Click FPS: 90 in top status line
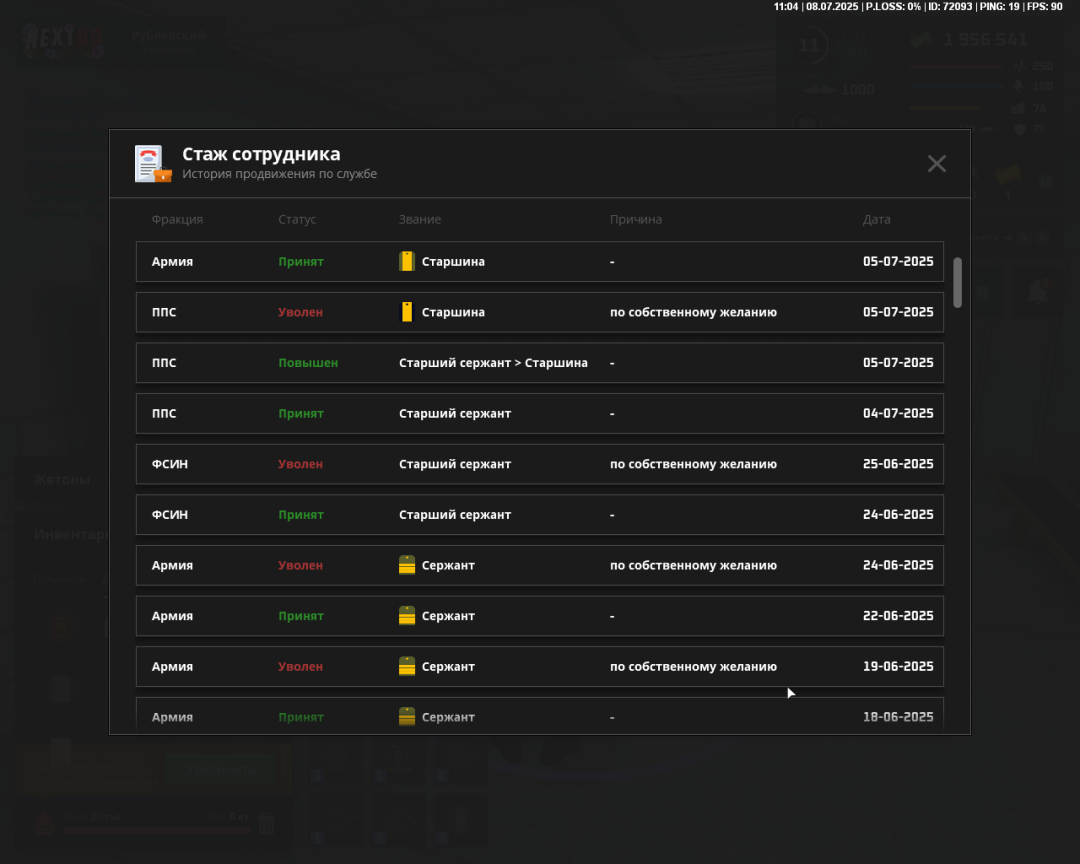The image size is (1080, 864). tap(1045, 6)
